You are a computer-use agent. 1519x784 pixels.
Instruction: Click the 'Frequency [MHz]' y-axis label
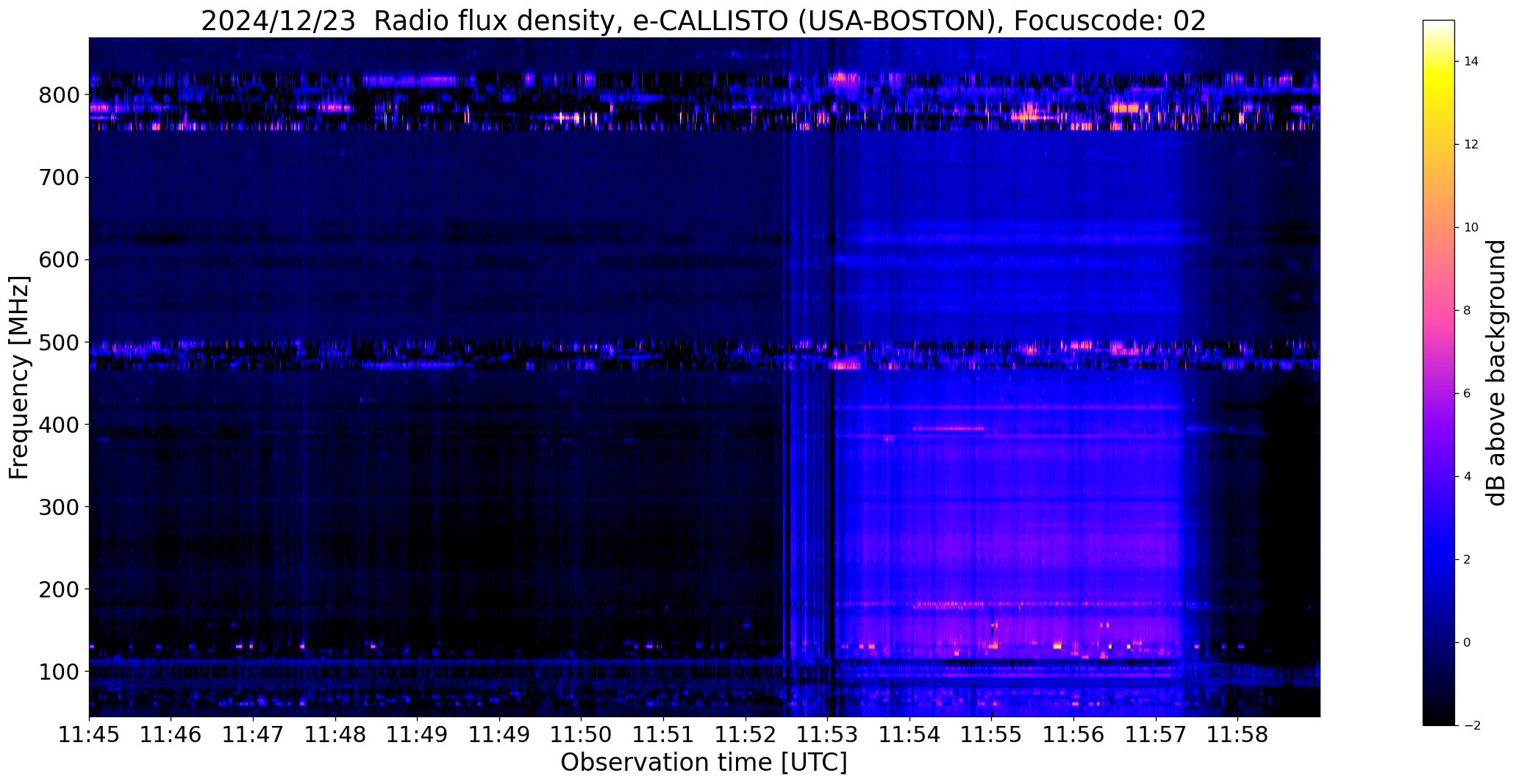click(x=19, y=378)
